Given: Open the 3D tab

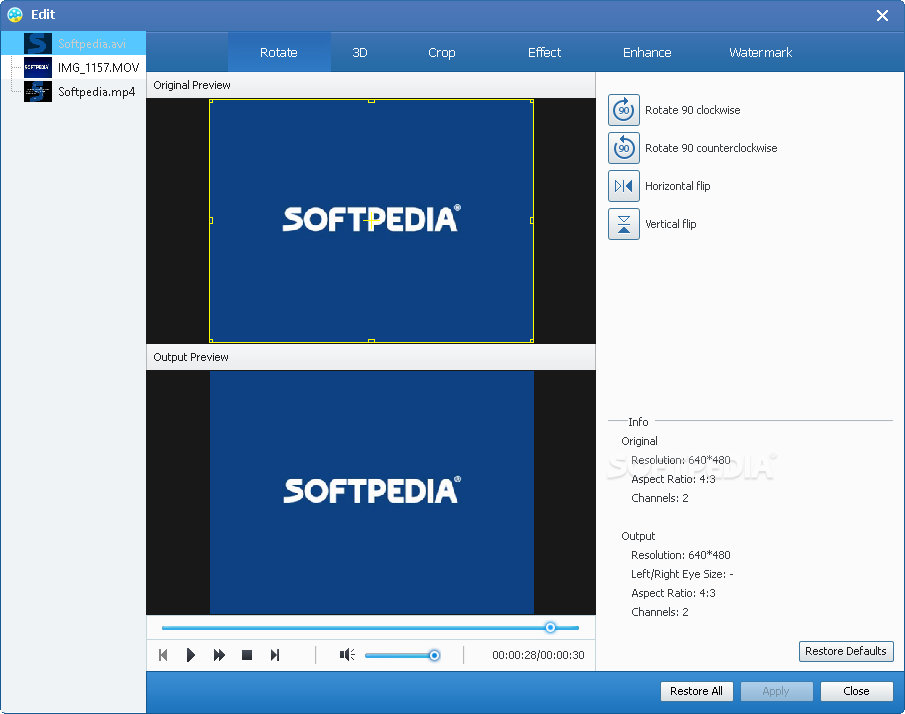Looking at the screenshot, I should coord(360,53).
